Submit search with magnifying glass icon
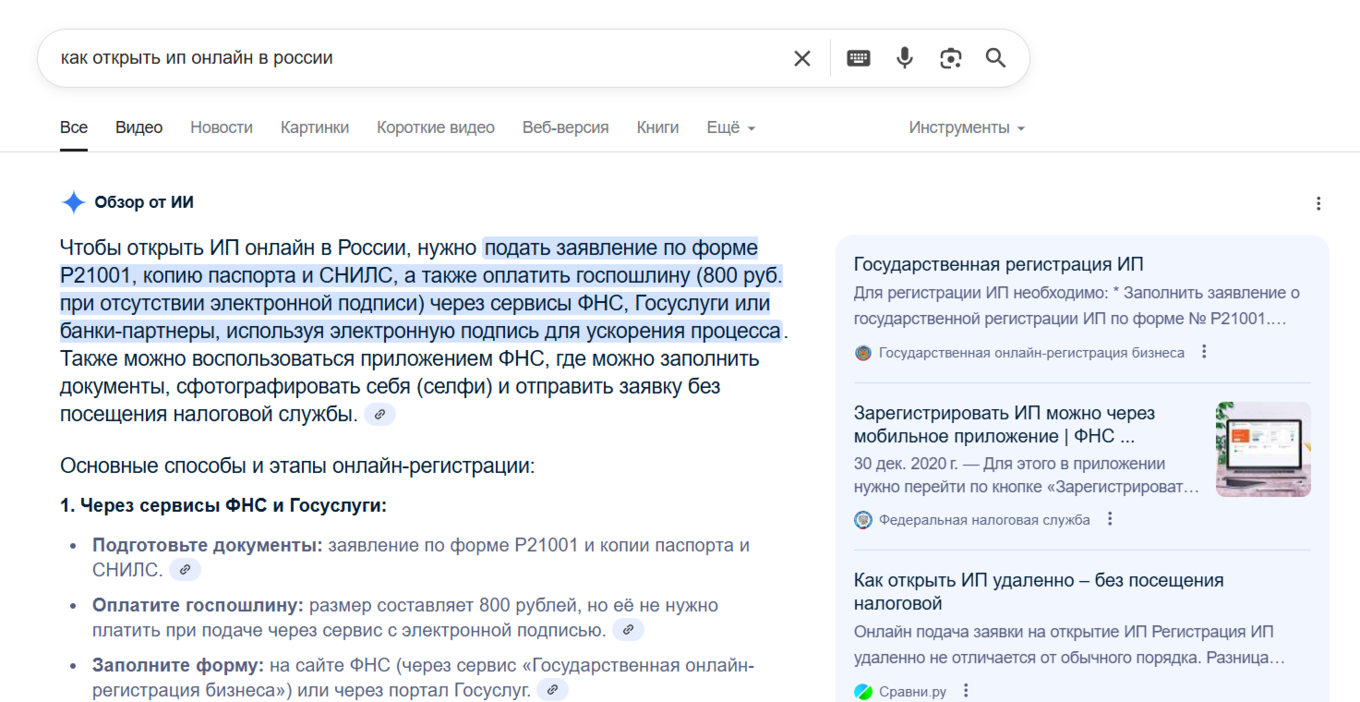This screenshot has width=1360, height=702. 995,58
